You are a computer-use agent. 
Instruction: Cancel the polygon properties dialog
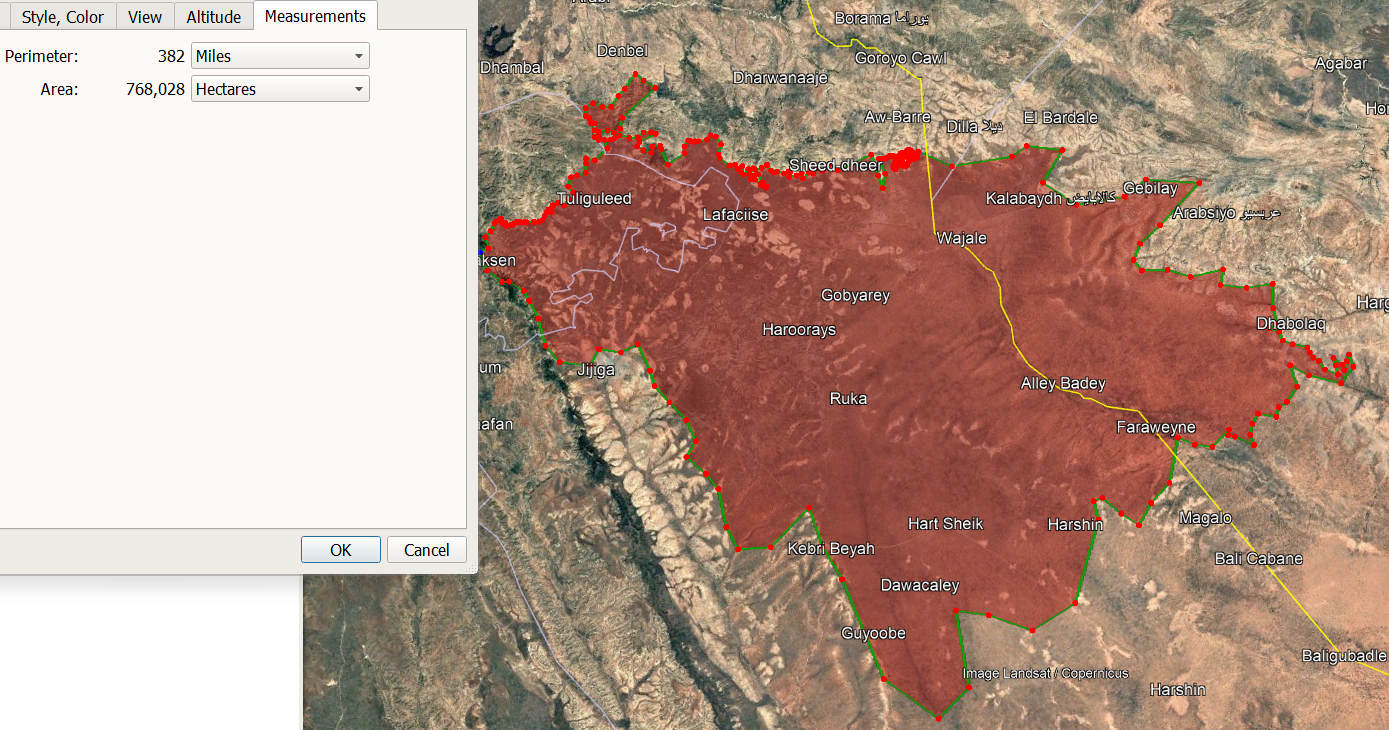pyautogui.click(x=426, y=550)
